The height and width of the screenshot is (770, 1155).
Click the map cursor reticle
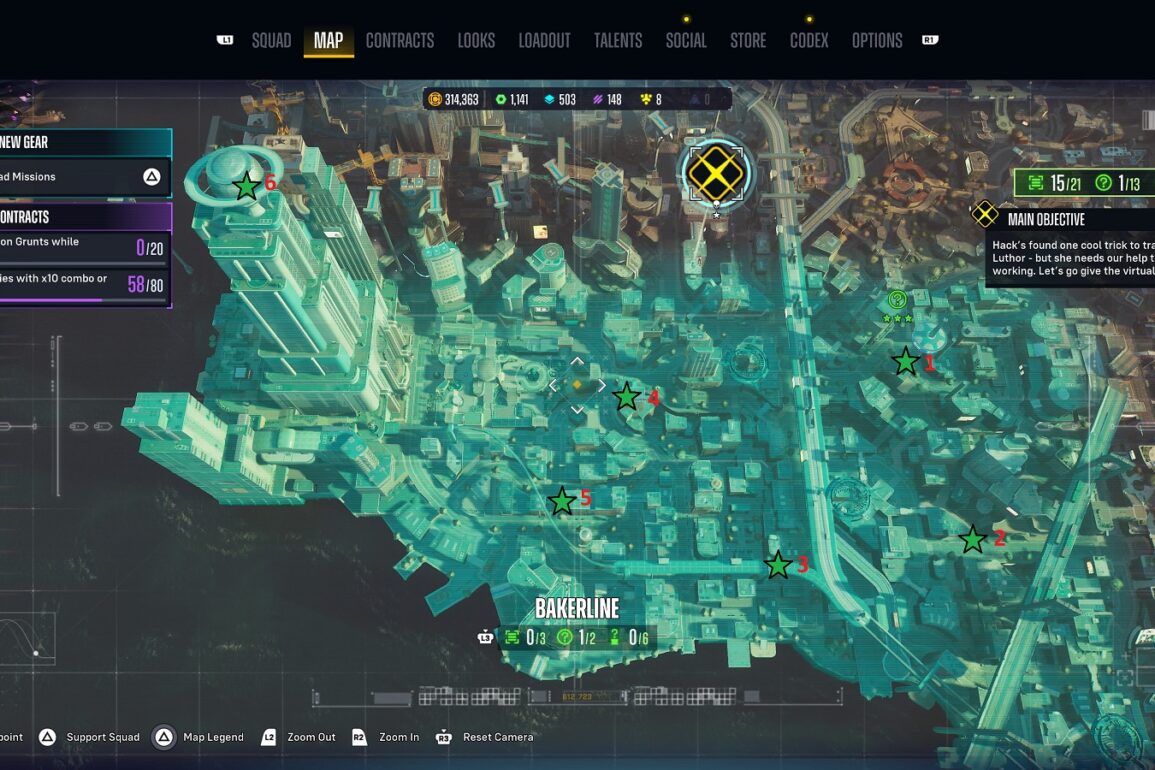point(577,385)
